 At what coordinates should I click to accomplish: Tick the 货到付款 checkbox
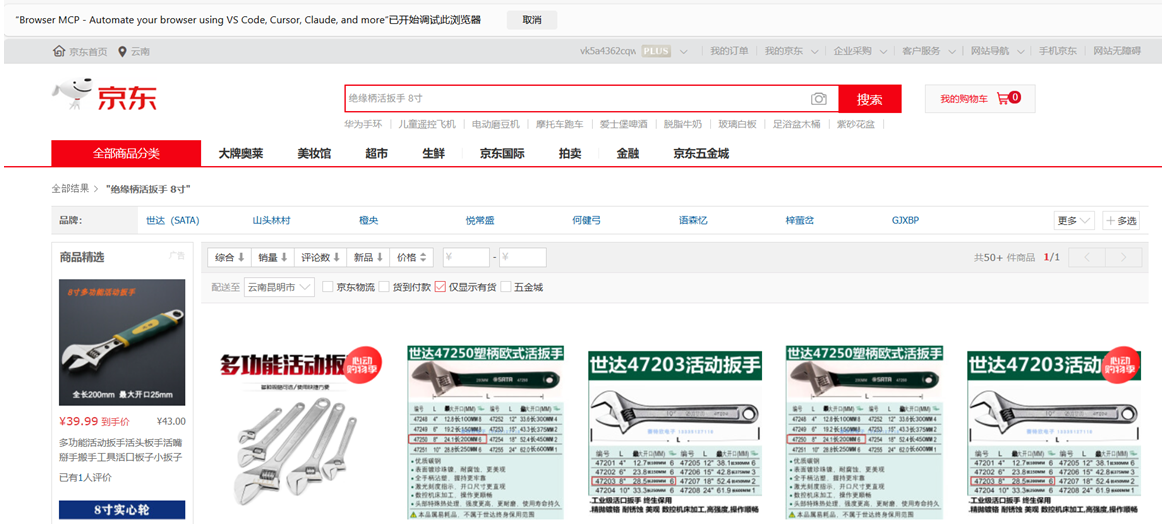(384, 287)
